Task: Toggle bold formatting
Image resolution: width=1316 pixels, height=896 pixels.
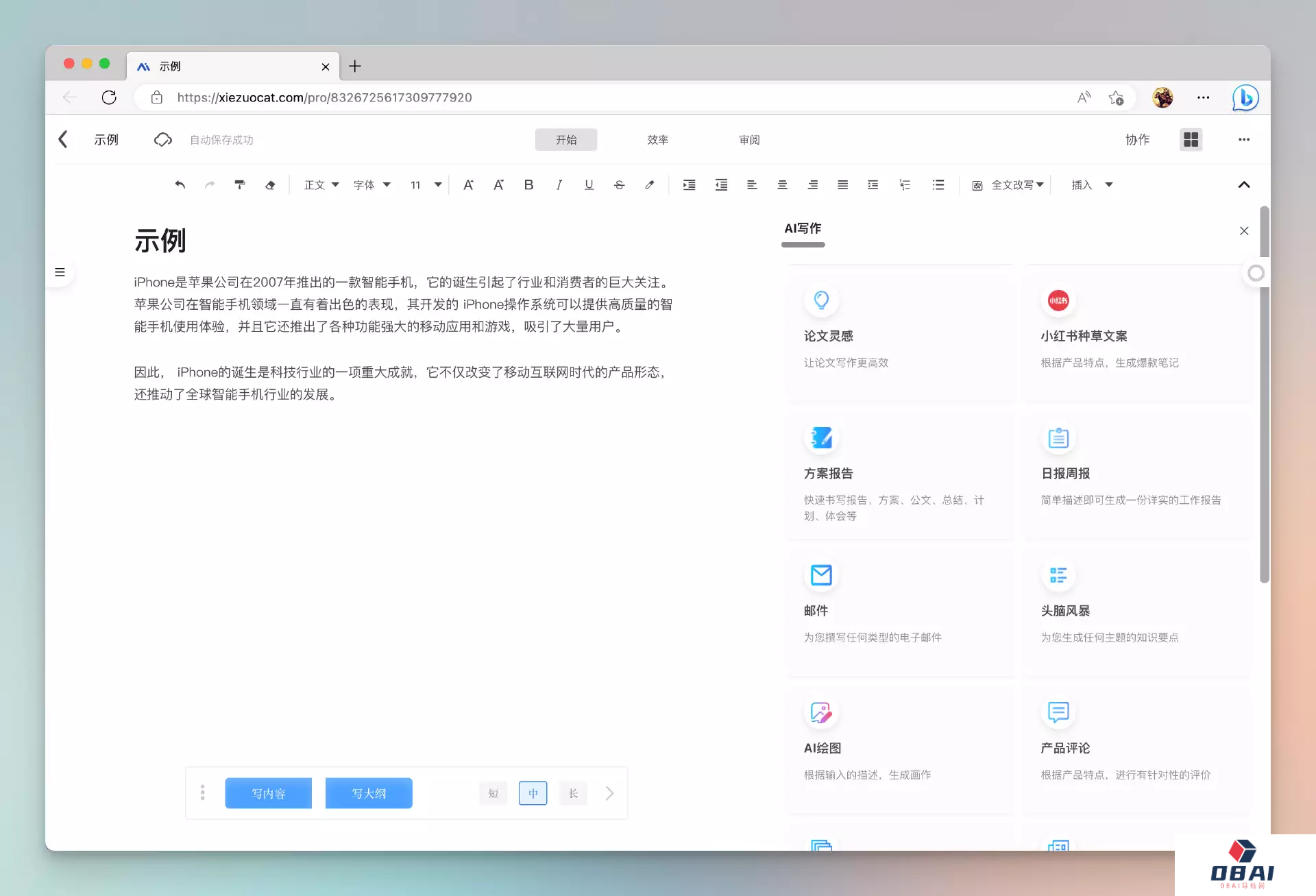Action: coord(528,184)
